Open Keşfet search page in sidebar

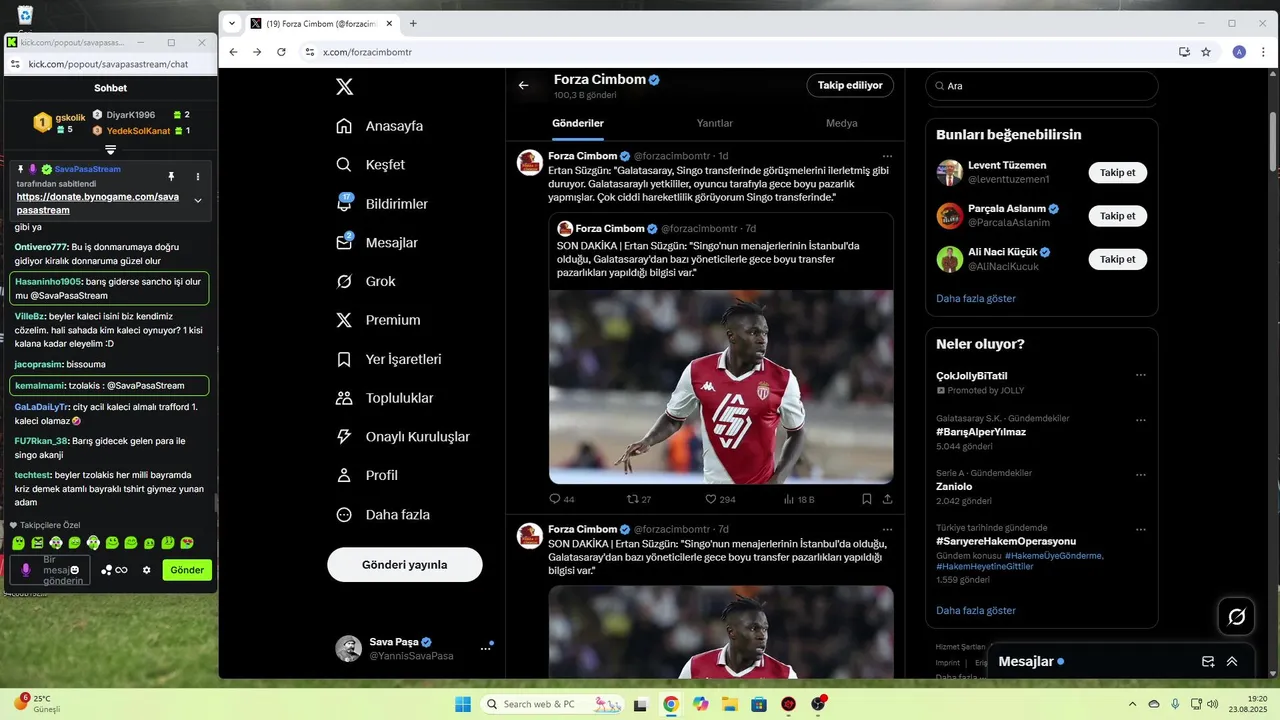point(371,165)
